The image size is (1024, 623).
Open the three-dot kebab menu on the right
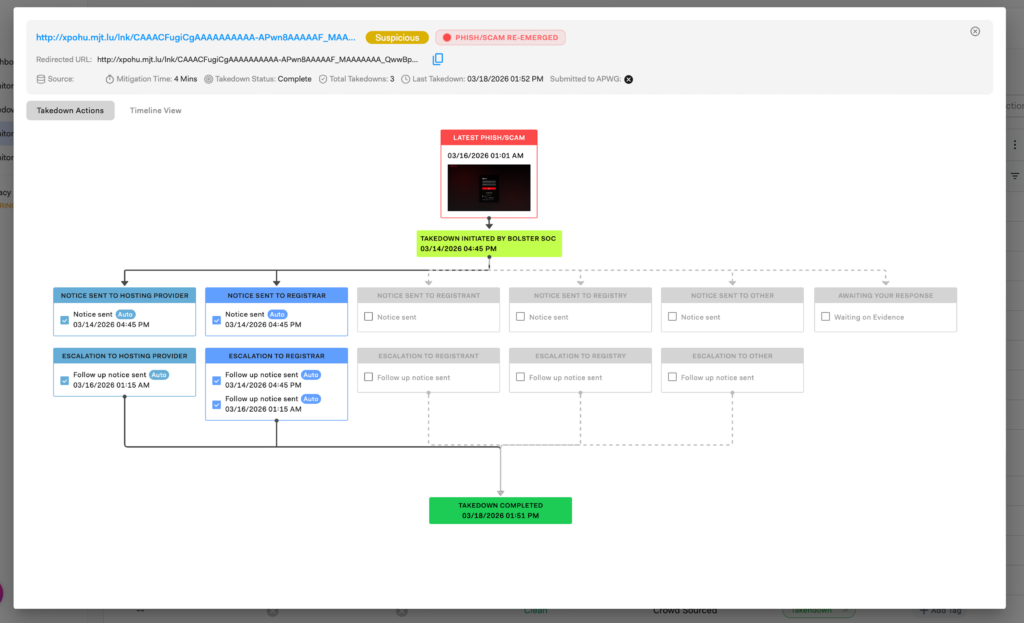(x=1013, y=144)
